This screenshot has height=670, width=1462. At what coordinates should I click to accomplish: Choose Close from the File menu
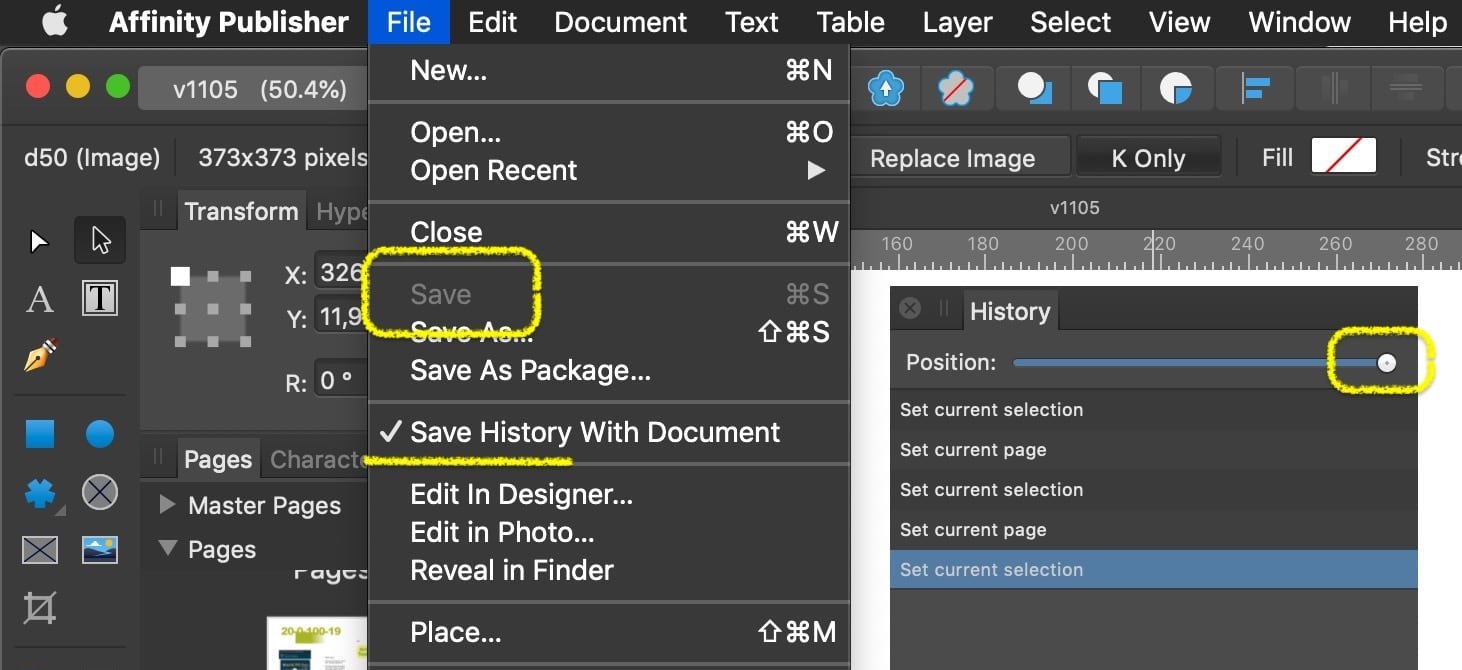click(x=609, y=232)
